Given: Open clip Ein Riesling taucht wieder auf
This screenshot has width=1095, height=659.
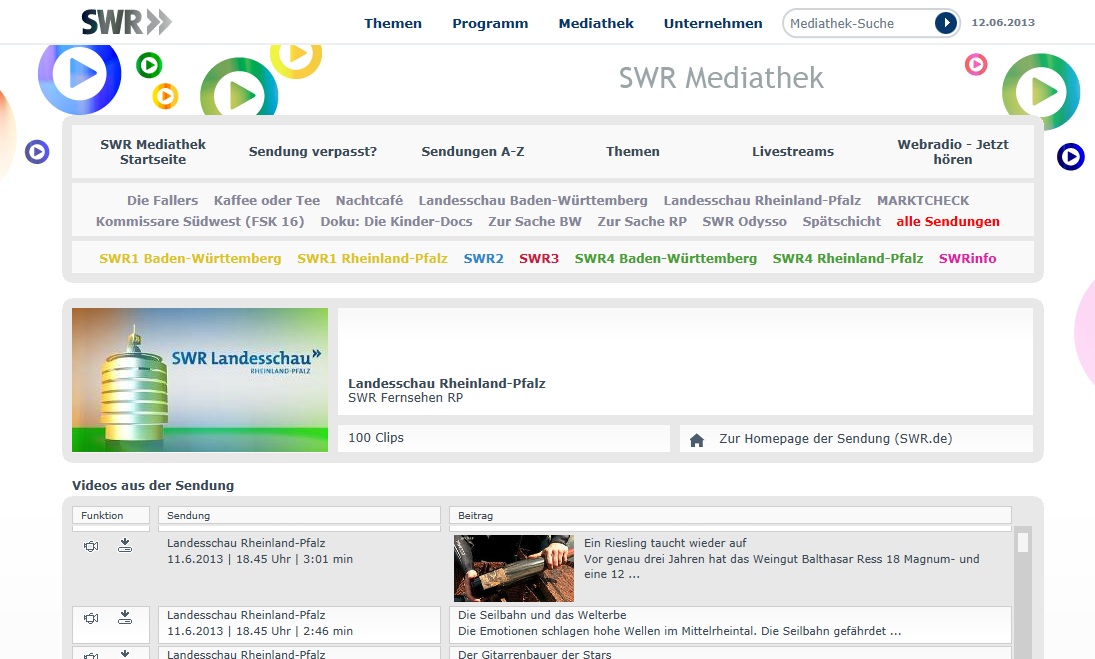Looking at the screenshot, I should coord(666,542).
